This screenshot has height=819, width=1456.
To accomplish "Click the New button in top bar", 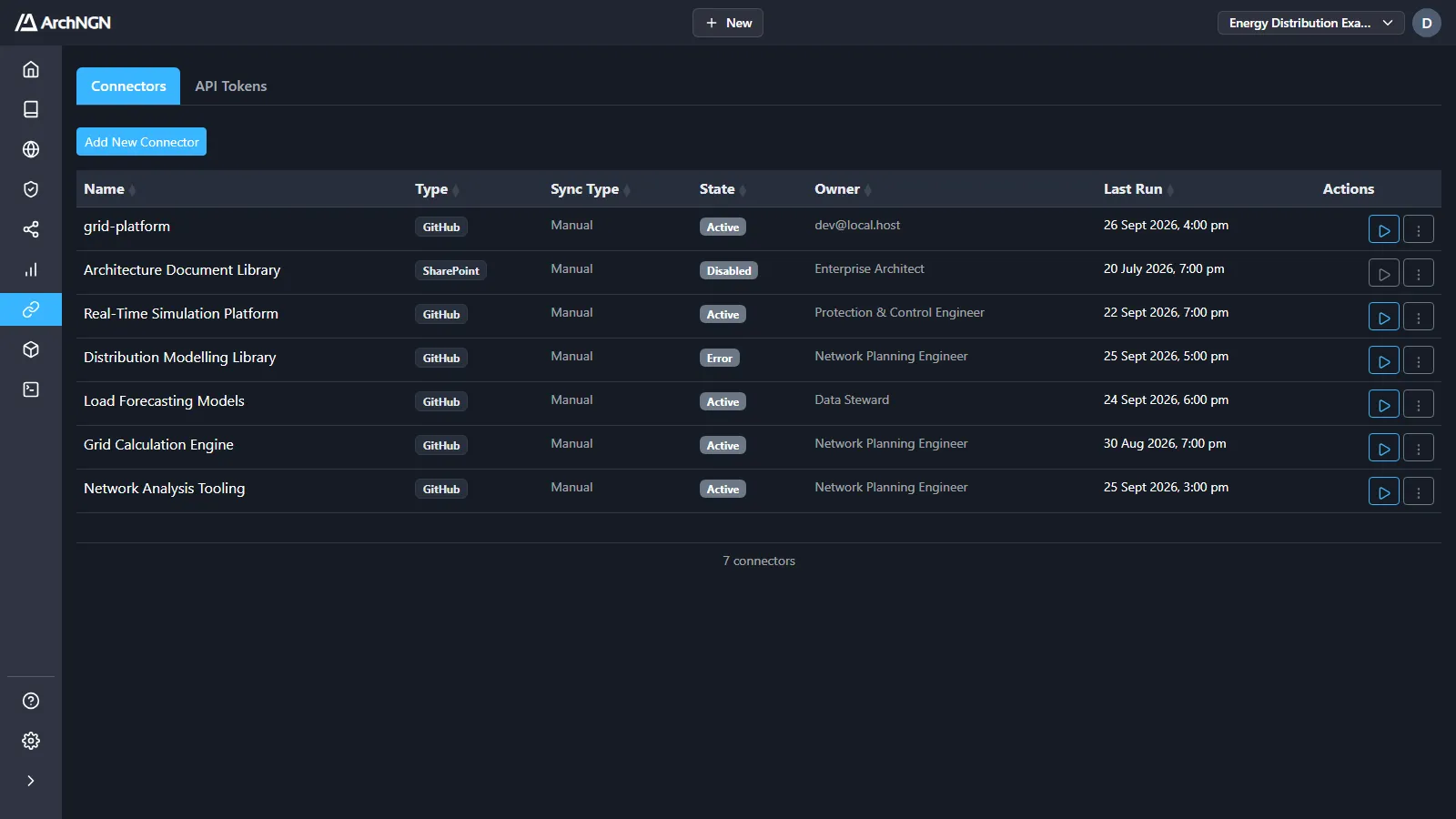I will 728,23.
